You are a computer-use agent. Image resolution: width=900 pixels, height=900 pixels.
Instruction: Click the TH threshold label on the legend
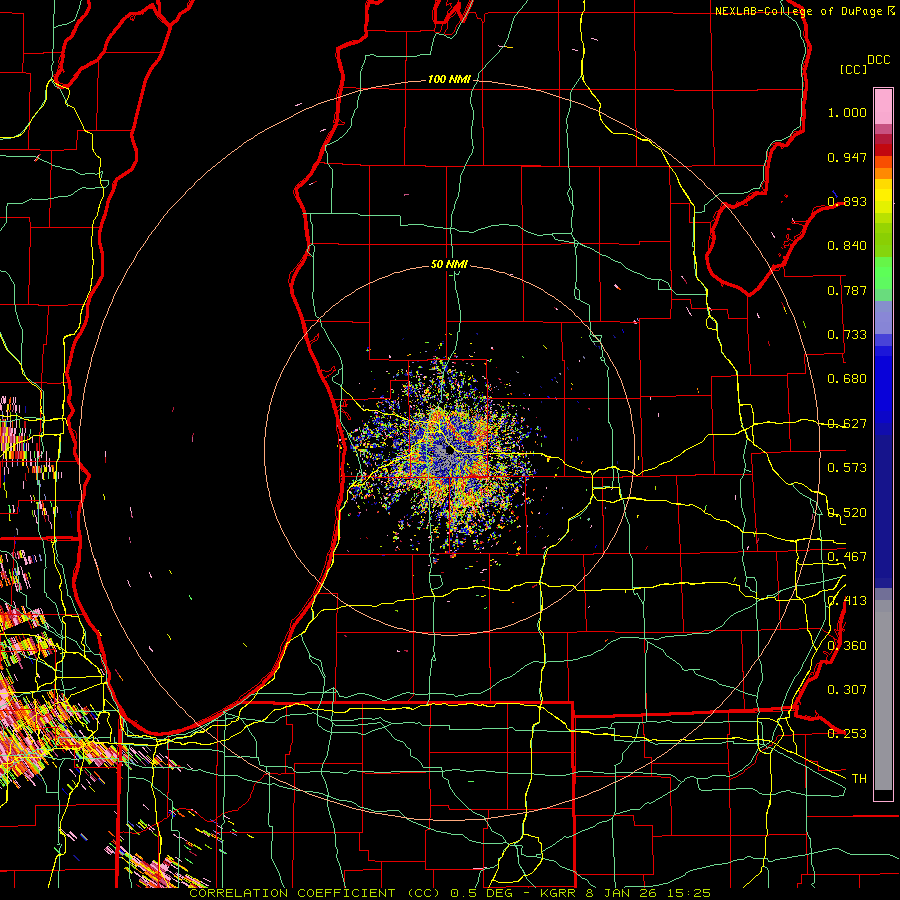(859, 779)
